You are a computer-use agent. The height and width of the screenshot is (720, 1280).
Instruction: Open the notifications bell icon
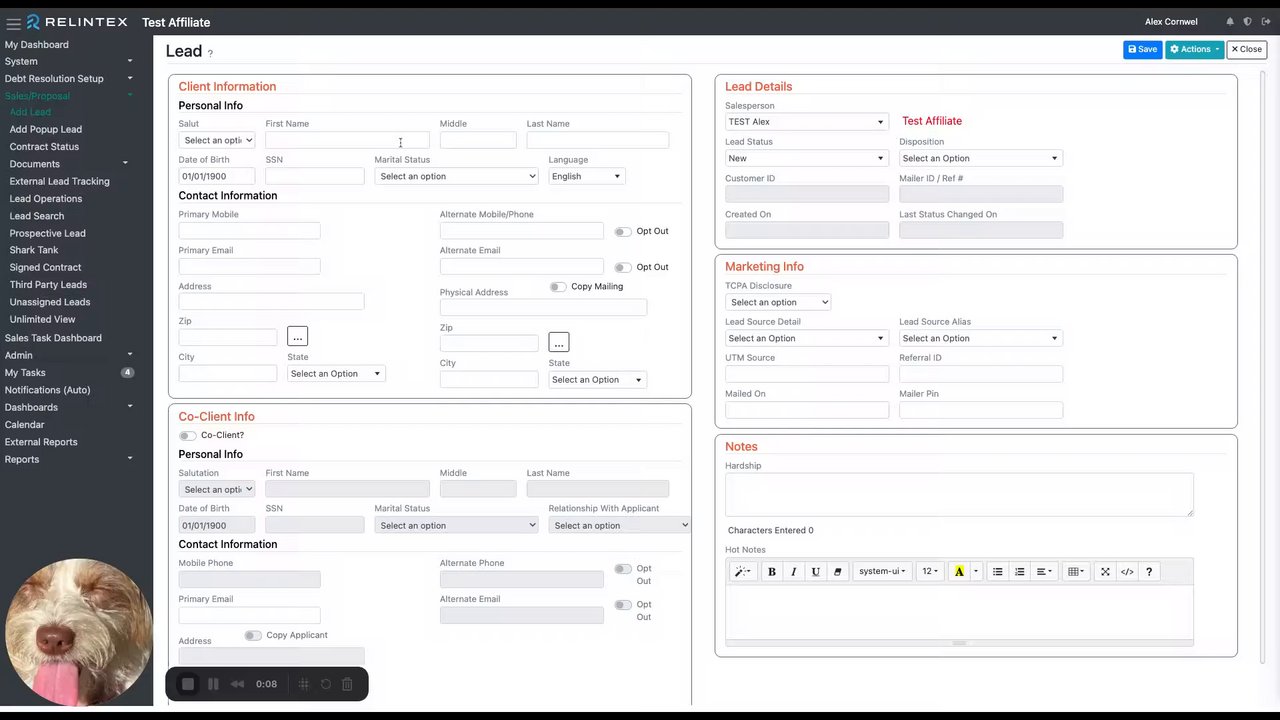pyautogui.click(x=1230, y=22)
